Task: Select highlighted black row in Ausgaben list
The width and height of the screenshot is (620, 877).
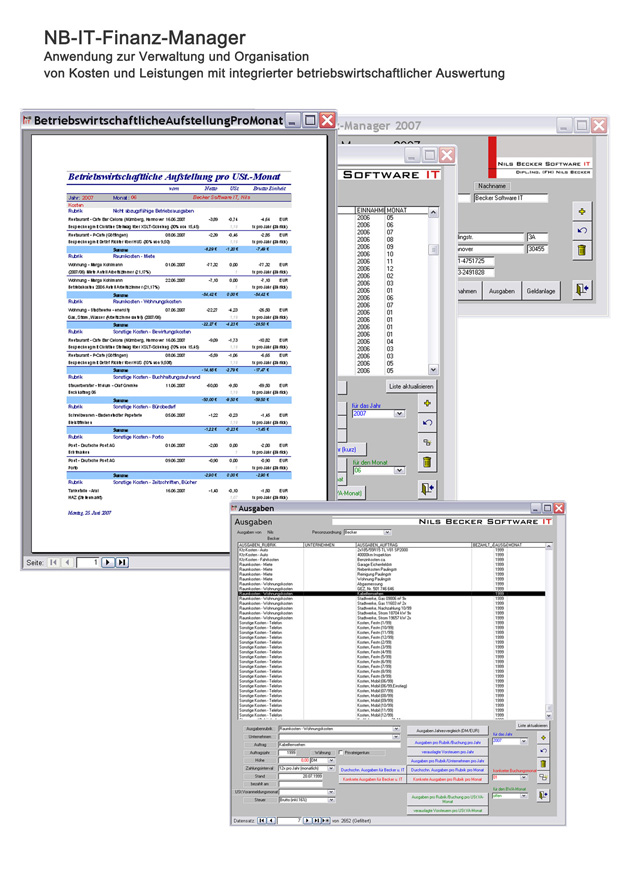Action: [391, 594]
